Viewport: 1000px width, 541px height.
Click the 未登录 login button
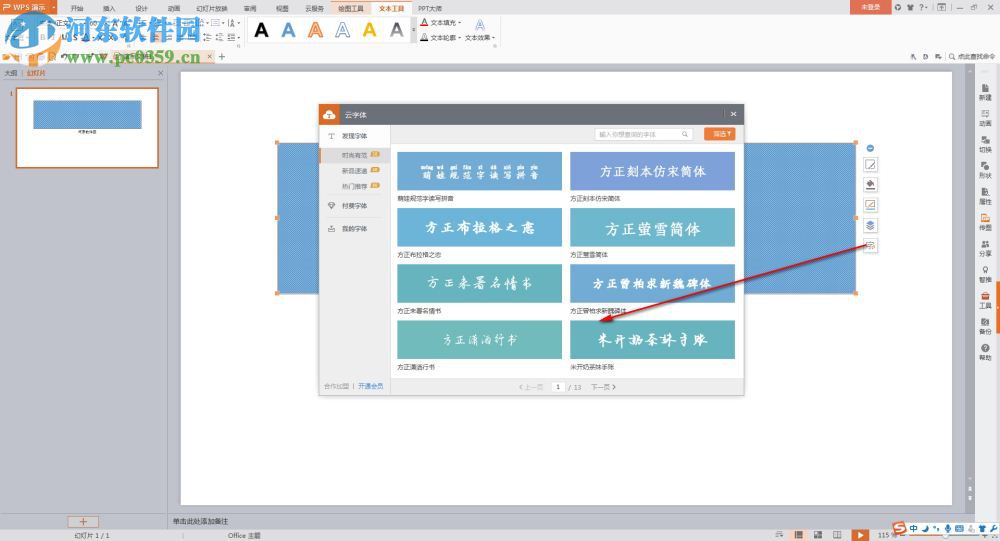(870, 7)
